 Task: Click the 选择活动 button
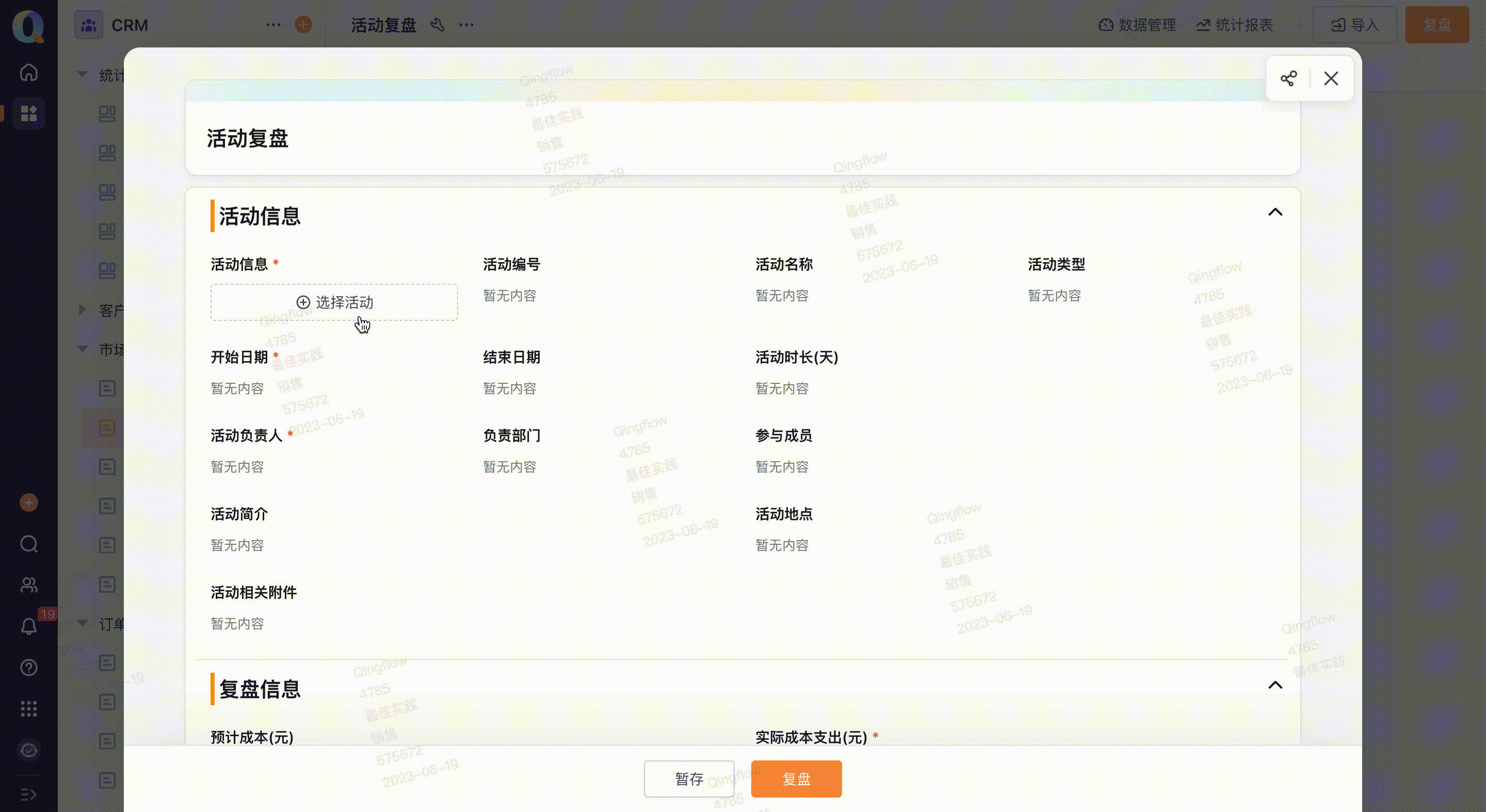[334, 302]
